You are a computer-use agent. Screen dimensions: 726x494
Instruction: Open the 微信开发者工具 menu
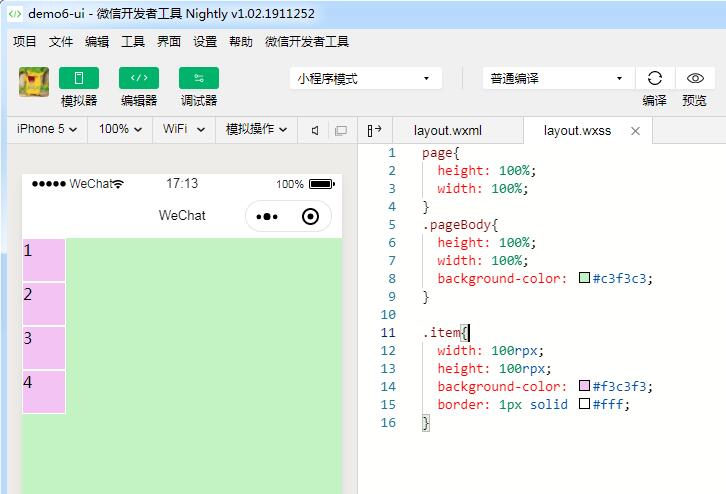pyautogui.click(x=307, y=42)
